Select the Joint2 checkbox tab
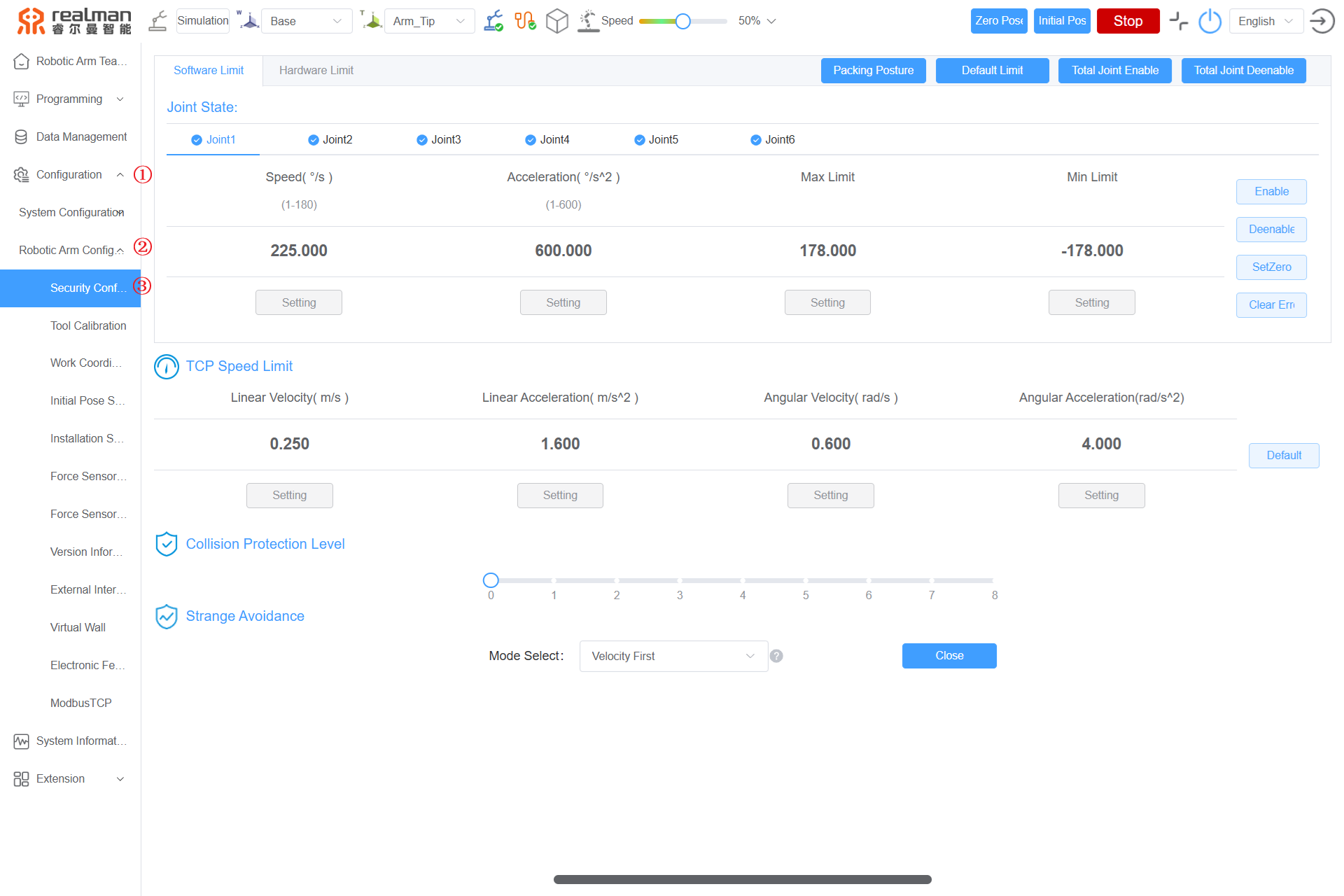The height and width of the screenshot is (896, 1344). coord(330,139)
